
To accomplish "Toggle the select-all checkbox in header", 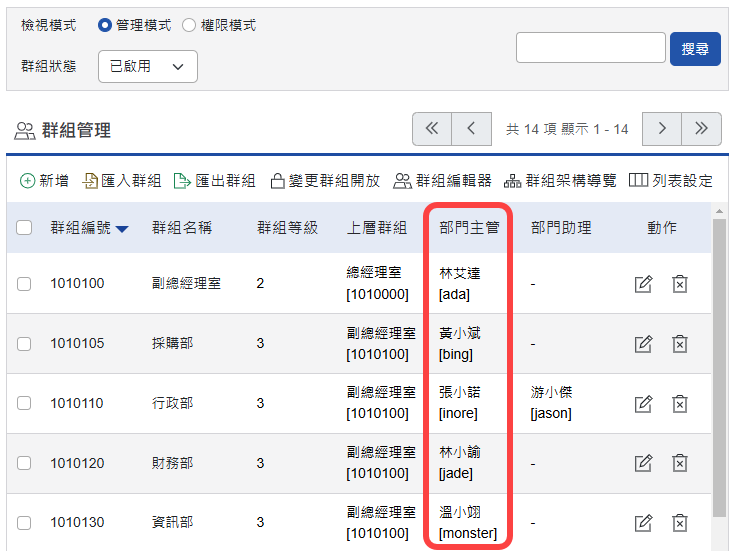I will 25,227.
